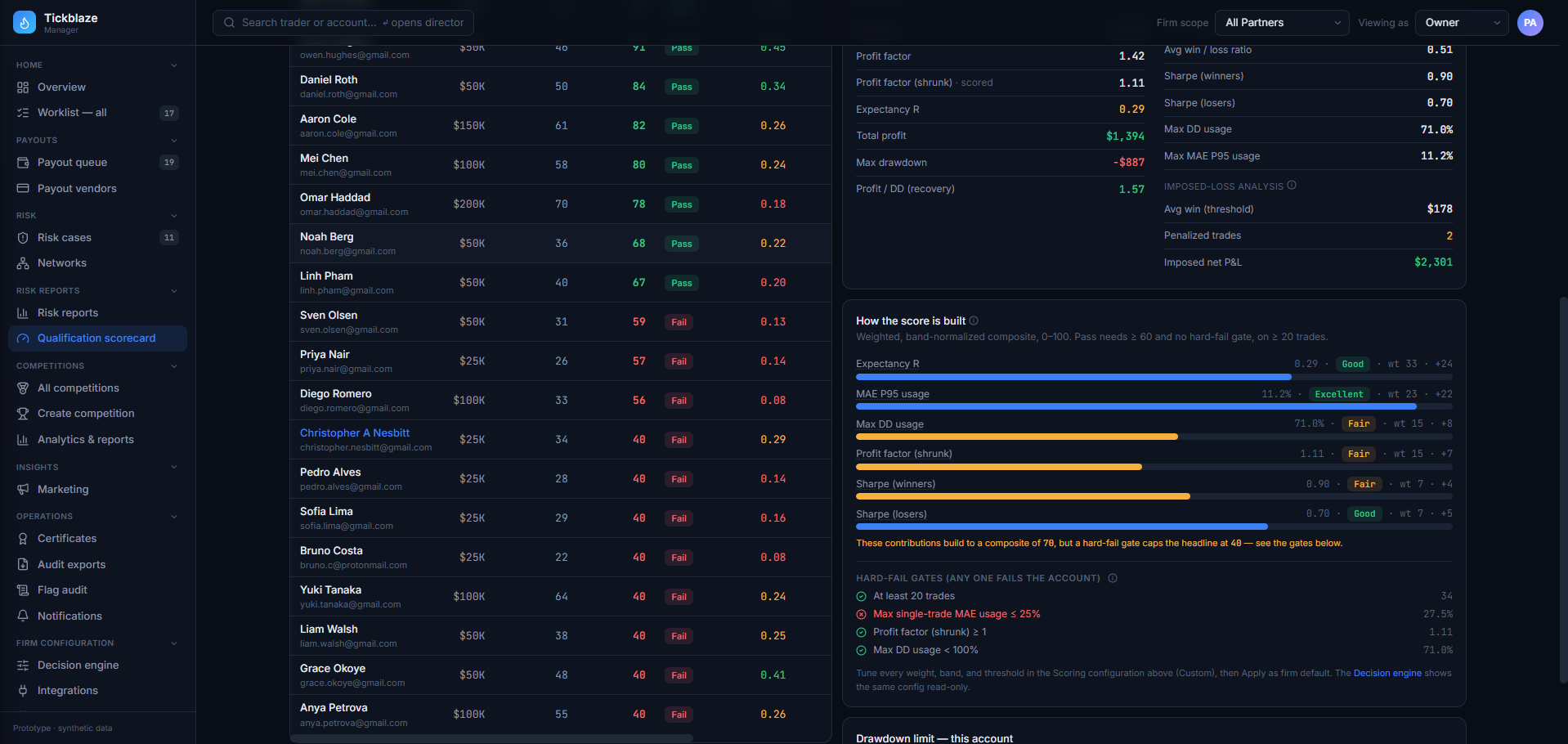Click the Decision engine sliders icon
This screenshot has width=1568, height=744.
(23, 666)
